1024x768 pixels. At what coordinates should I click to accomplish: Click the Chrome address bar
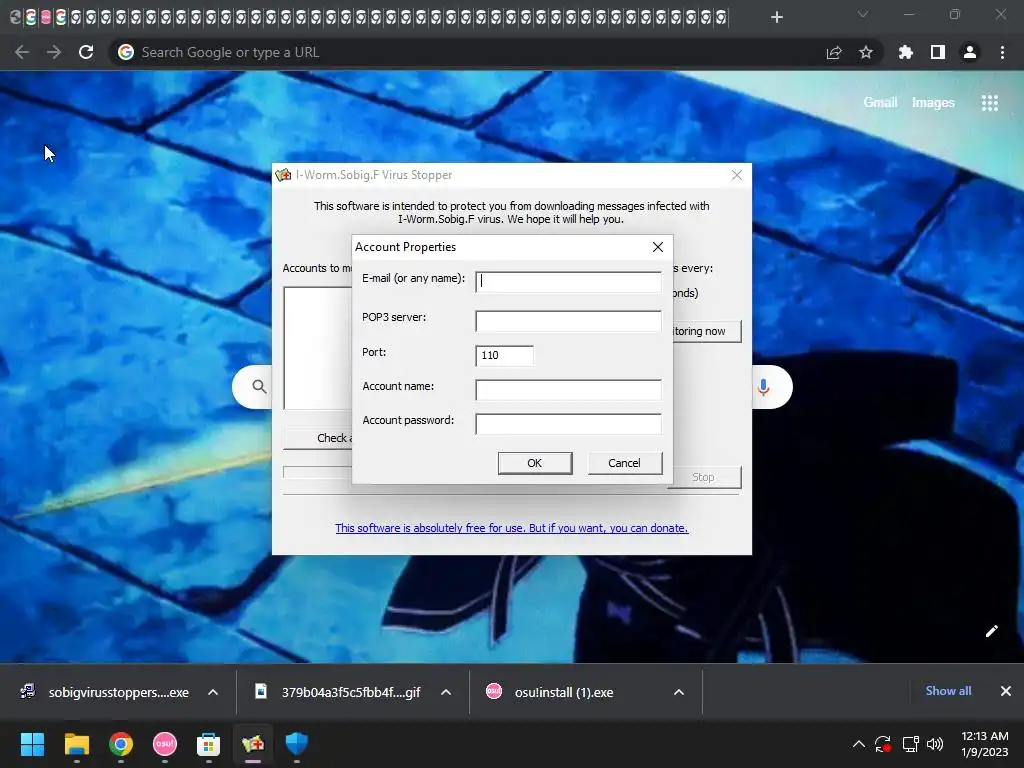[x=470, y=52]
